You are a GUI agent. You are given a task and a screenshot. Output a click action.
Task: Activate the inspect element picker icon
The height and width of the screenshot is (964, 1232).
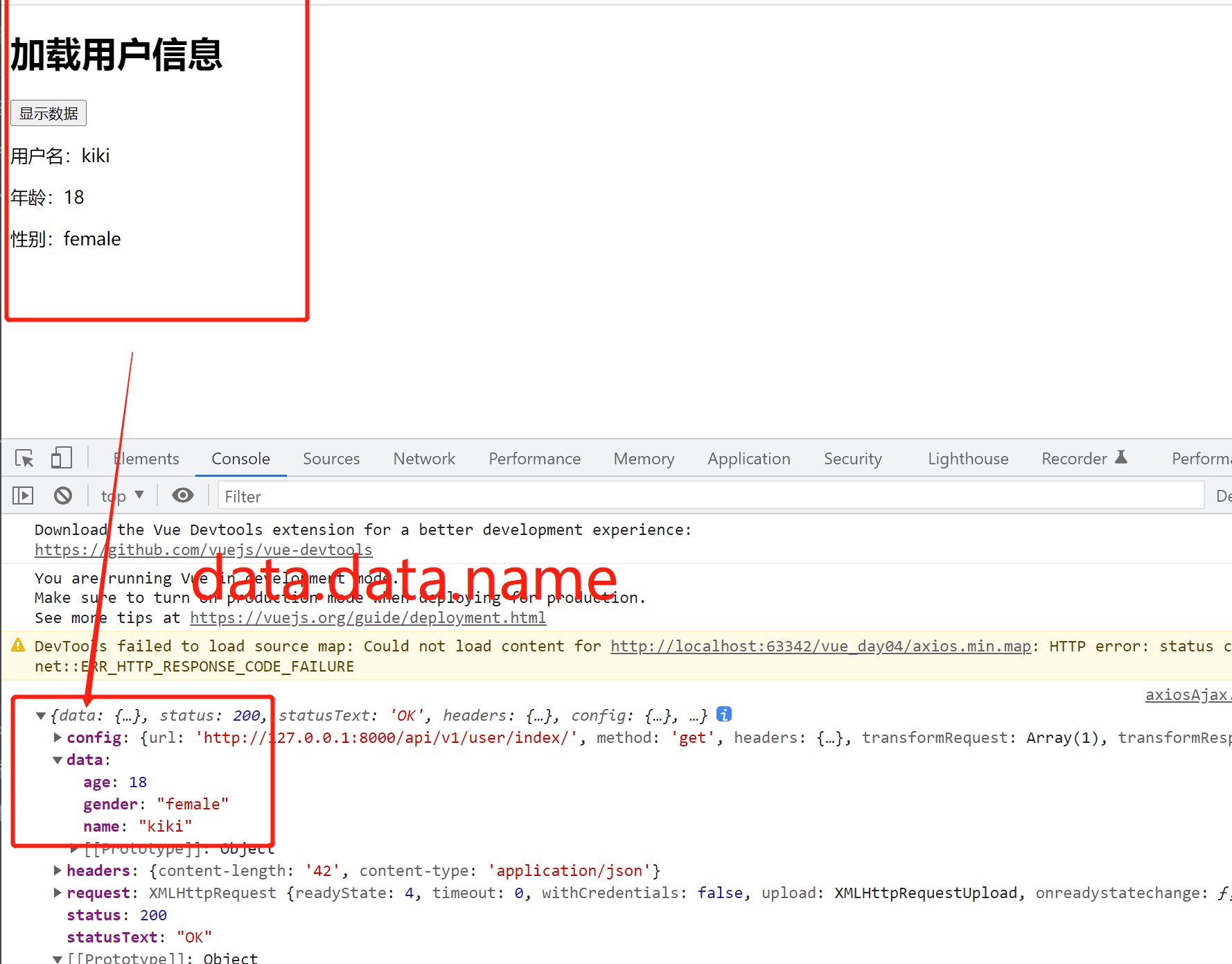24,458
